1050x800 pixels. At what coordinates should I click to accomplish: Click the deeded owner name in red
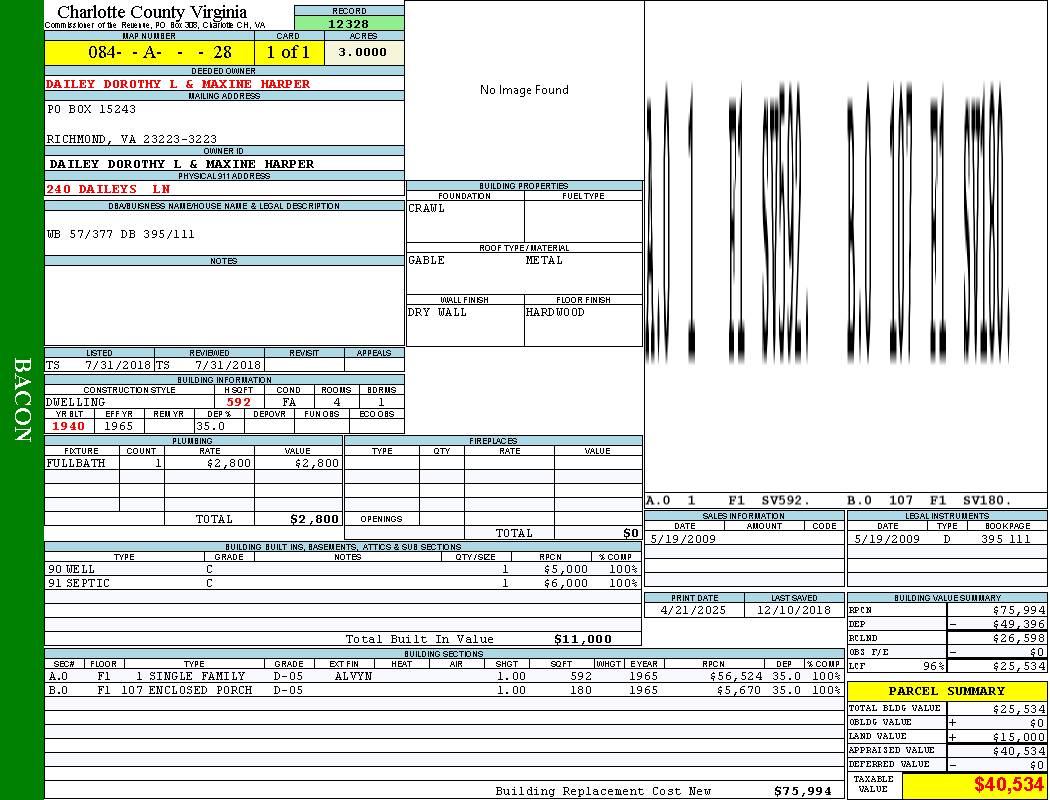[178, 84]
